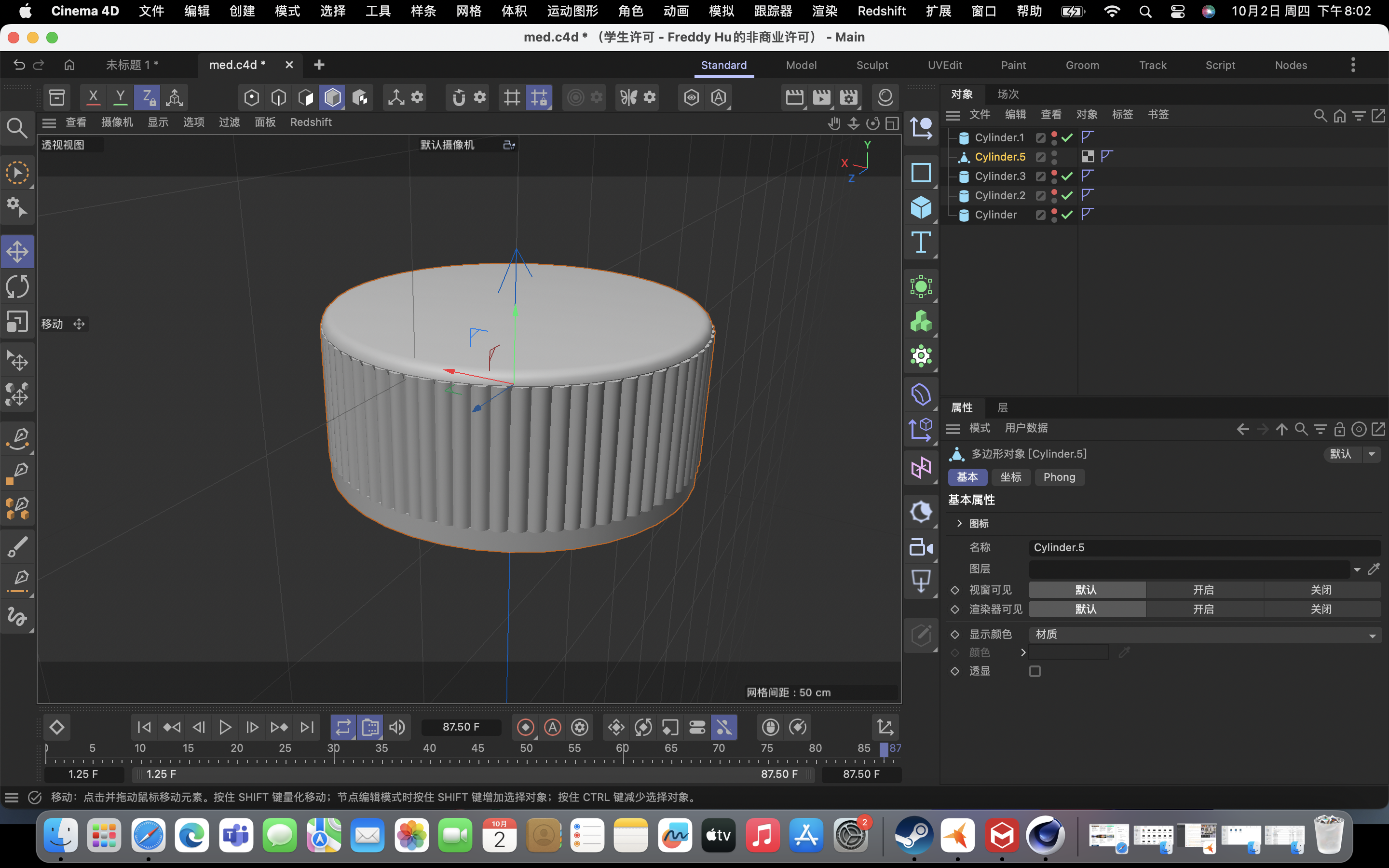
Task: Open the 图层 layer dropdown arrow
Action: coord(1357,569)
